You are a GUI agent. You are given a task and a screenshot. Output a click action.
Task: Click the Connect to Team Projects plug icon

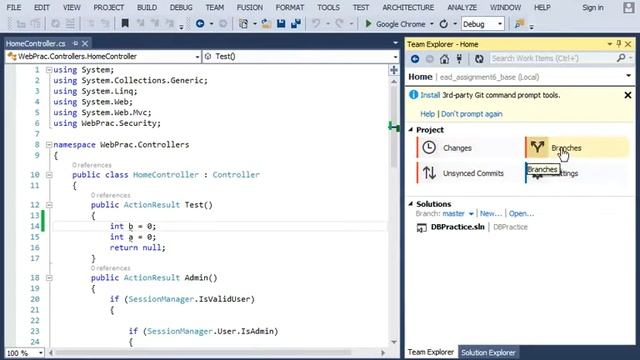tap(459, 59)
